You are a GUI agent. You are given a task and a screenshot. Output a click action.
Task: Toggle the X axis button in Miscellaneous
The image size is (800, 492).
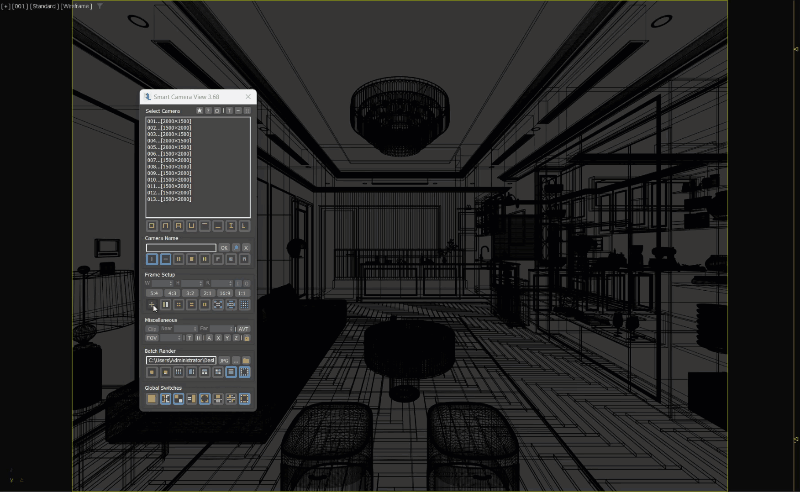click(x=217, y=338)
